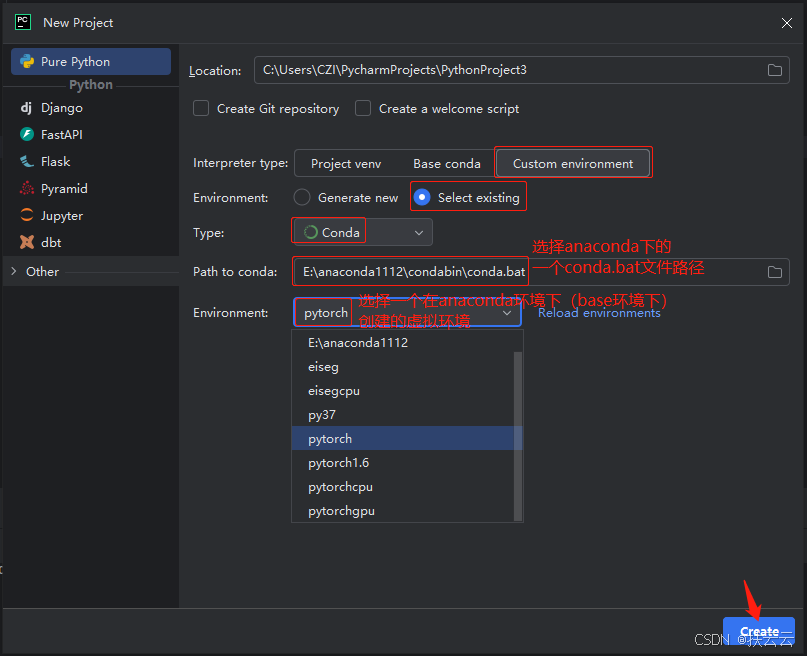Viewport: 807px width, 656px height.
Task: Pick py37 from the environment list
Action: 403,415
